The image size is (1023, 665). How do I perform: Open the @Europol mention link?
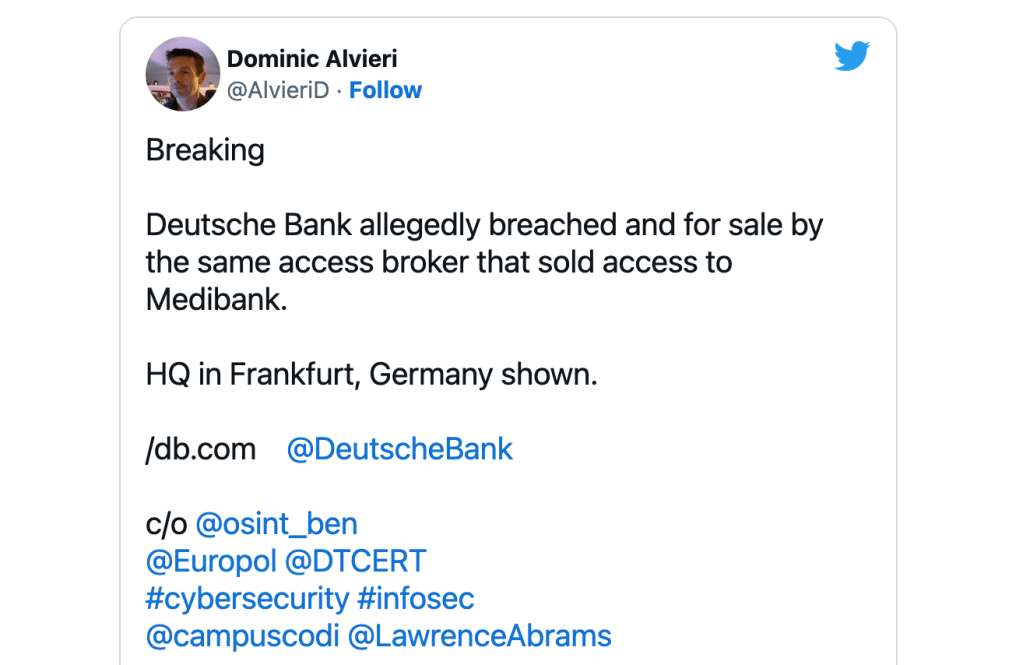click(x=211, y=560)
